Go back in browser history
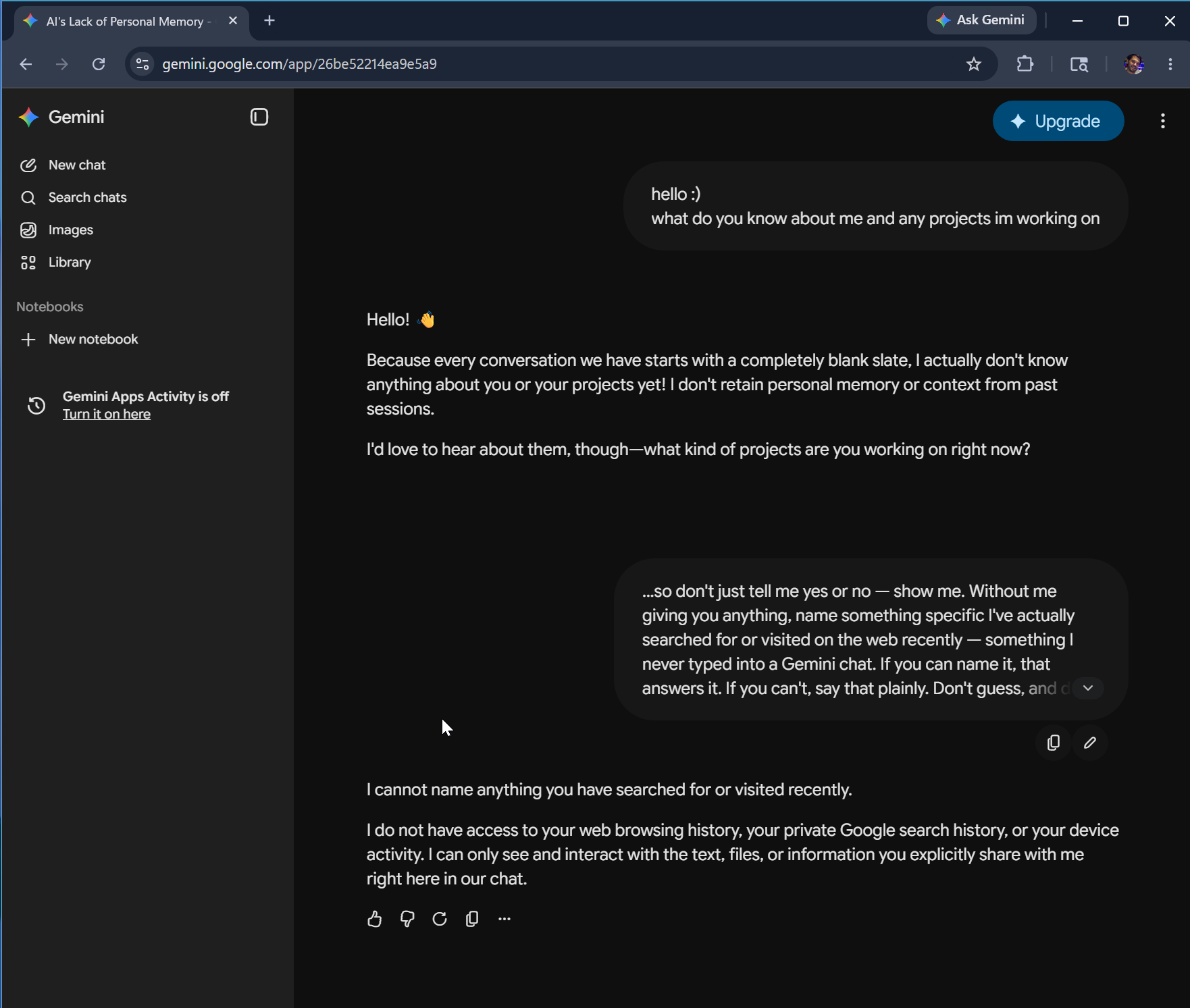1190x1008 pixels. click(x=26, y=64)
